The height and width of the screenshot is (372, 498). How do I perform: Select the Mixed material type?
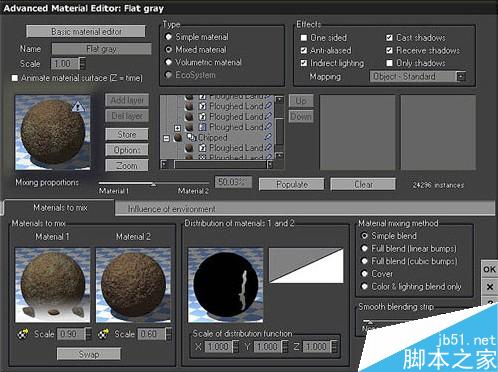169,49
